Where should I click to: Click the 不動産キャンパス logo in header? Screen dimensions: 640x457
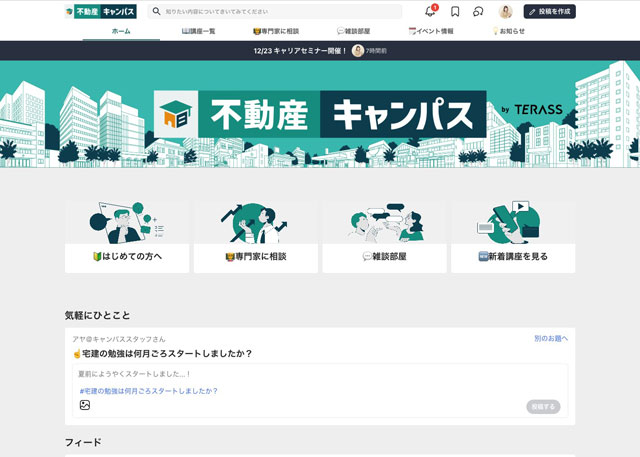point(101,11)
